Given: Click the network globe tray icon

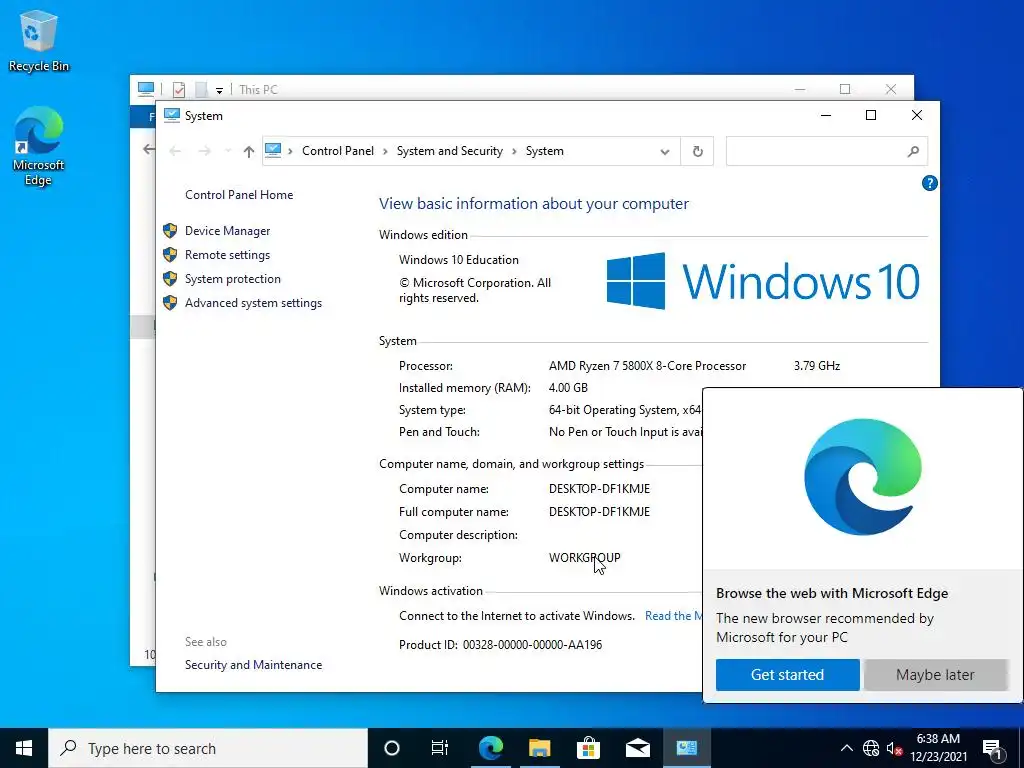Looking at the screenshot, I should tap(871, 748).
